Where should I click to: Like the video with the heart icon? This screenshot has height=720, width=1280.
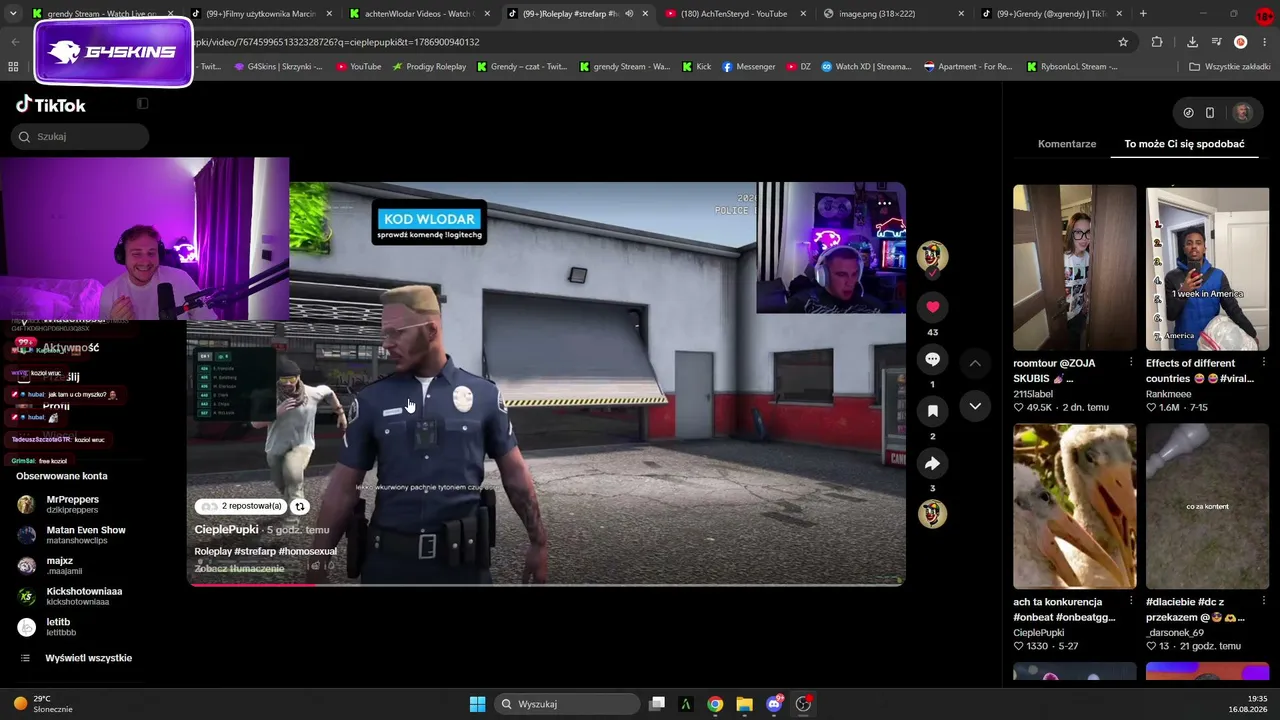(933, 307)
